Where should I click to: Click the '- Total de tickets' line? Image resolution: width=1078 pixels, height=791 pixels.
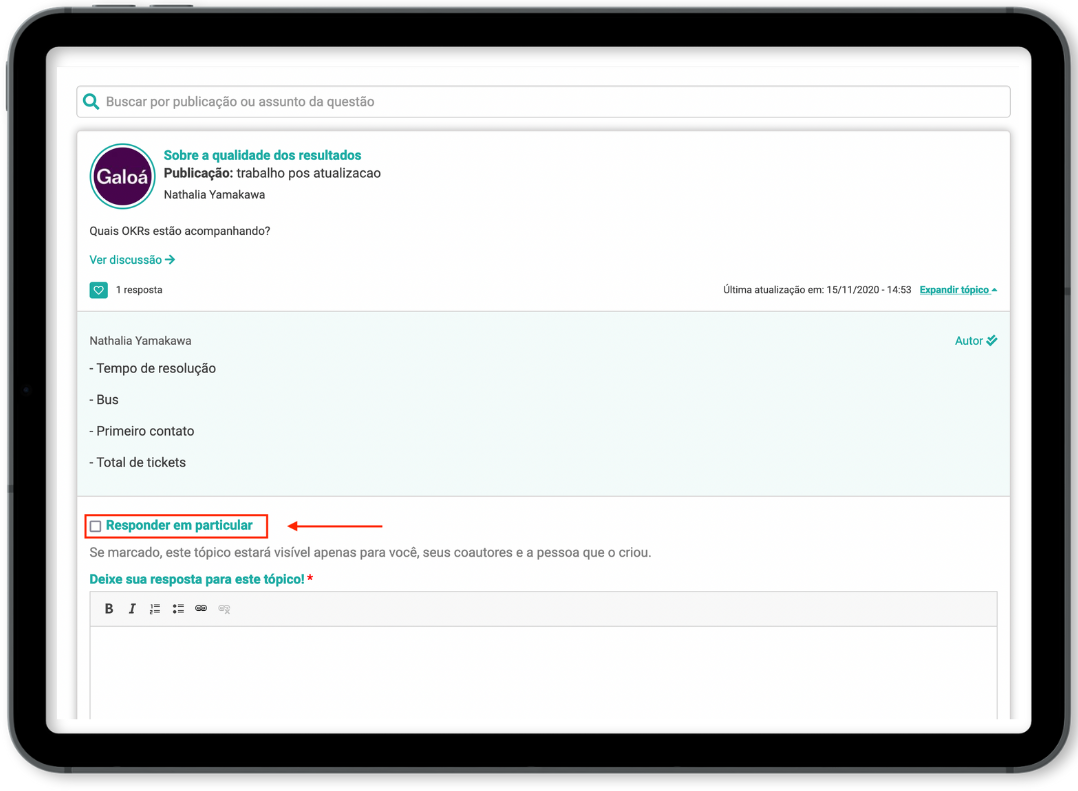[138, 463]
